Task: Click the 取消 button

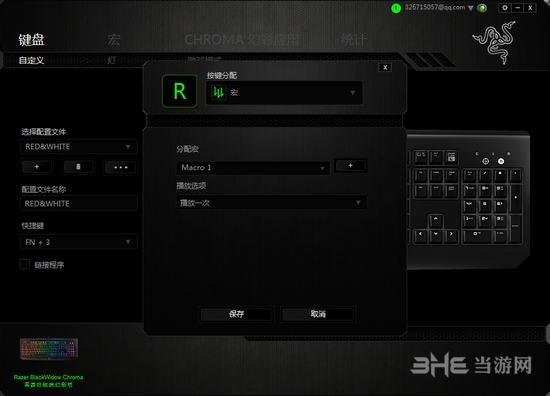Action: [318, 314]
